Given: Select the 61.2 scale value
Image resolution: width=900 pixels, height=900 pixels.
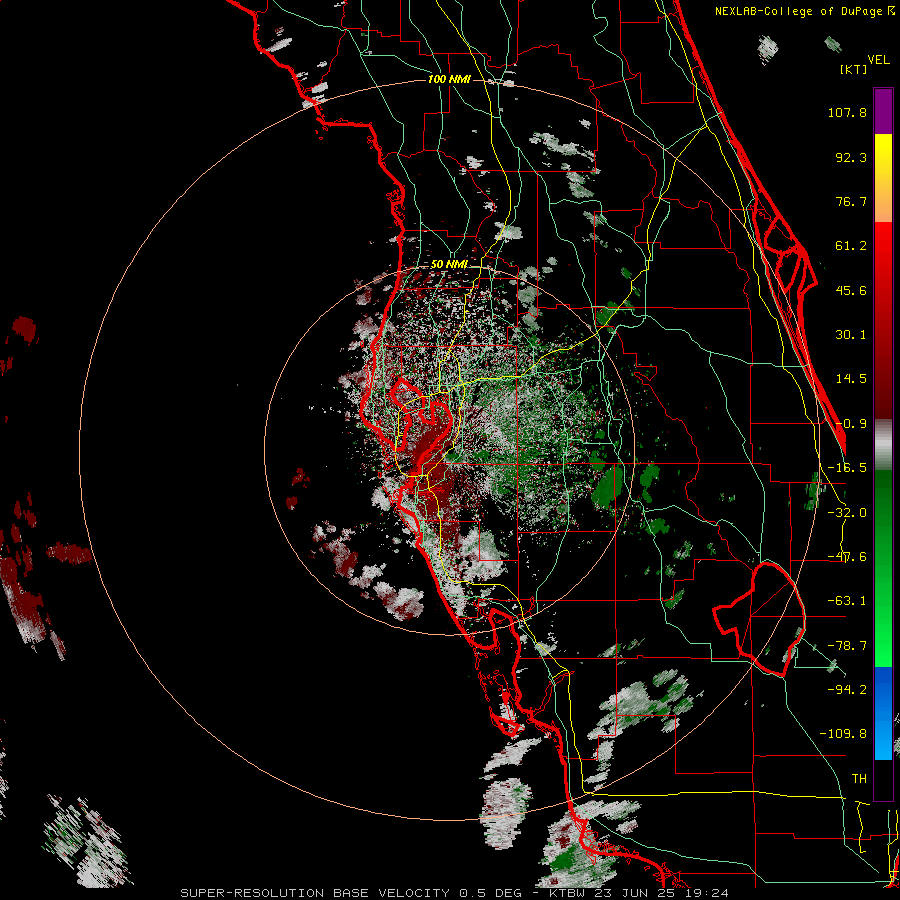Looking at the screenshot, I should pos(851,246).
